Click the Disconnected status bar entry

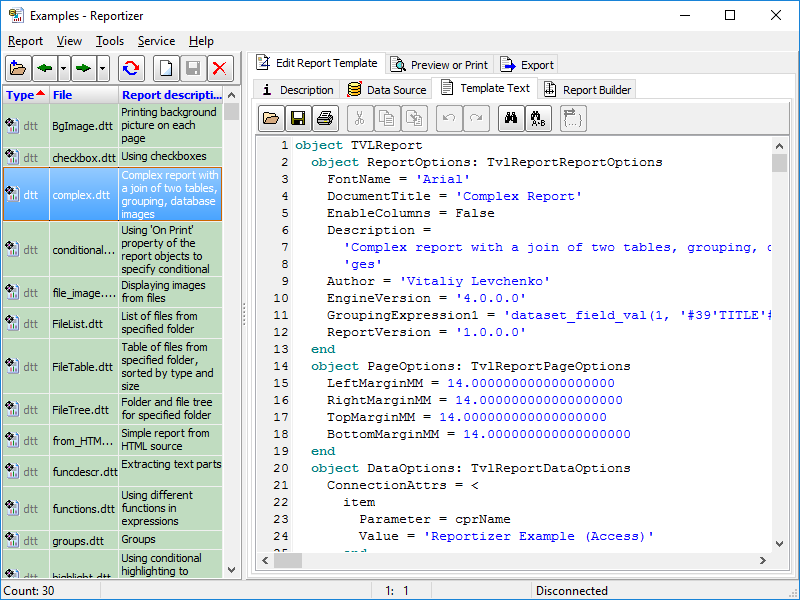click(571, 591)
